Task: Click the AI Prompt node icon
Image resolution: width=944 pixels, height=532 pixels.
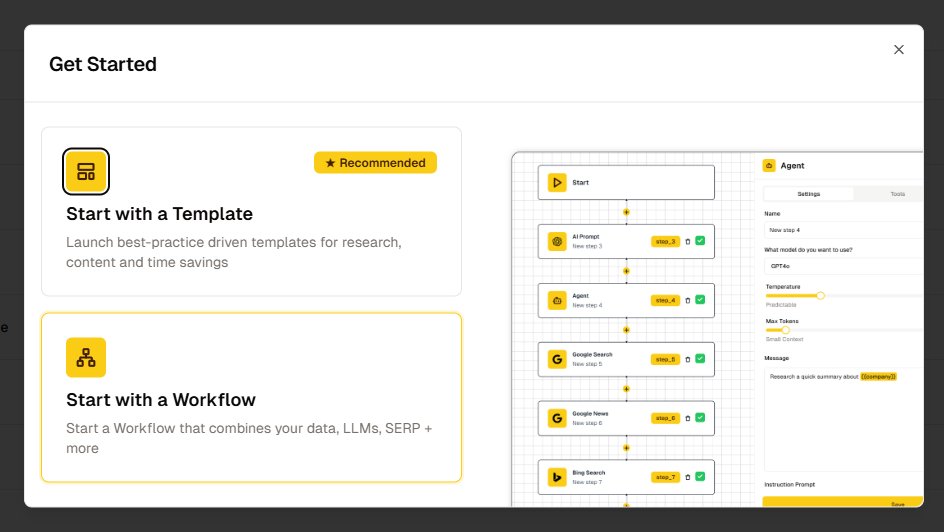Action: coord(557,241)
